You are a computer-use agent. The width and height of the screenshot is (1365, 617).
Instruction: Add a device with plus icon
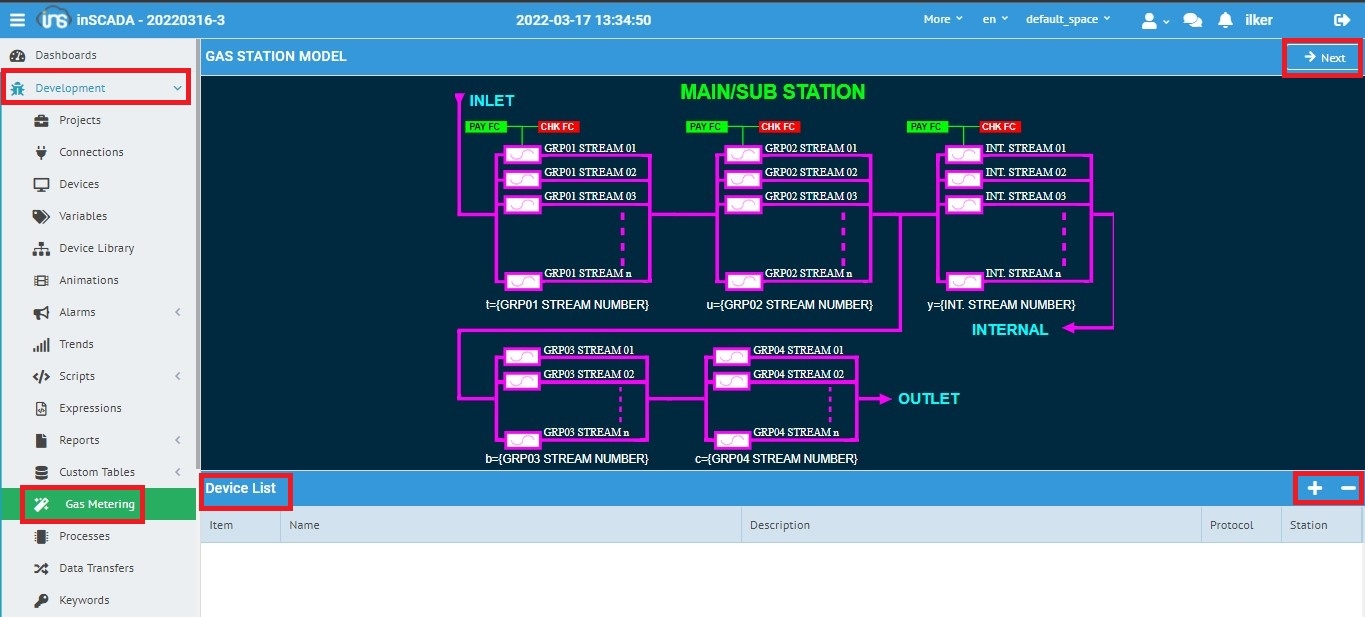point(1315,488)
